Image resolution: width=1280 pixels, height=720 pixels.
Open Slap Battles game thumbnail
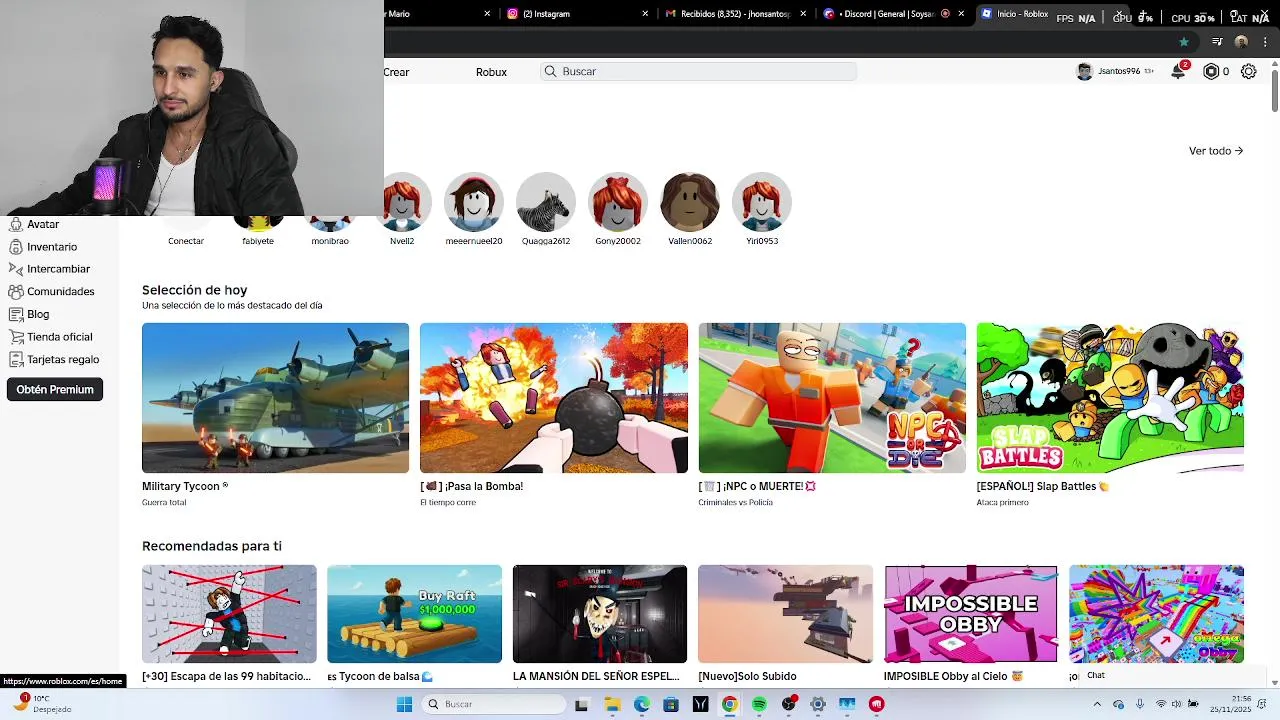(1110, 398)
